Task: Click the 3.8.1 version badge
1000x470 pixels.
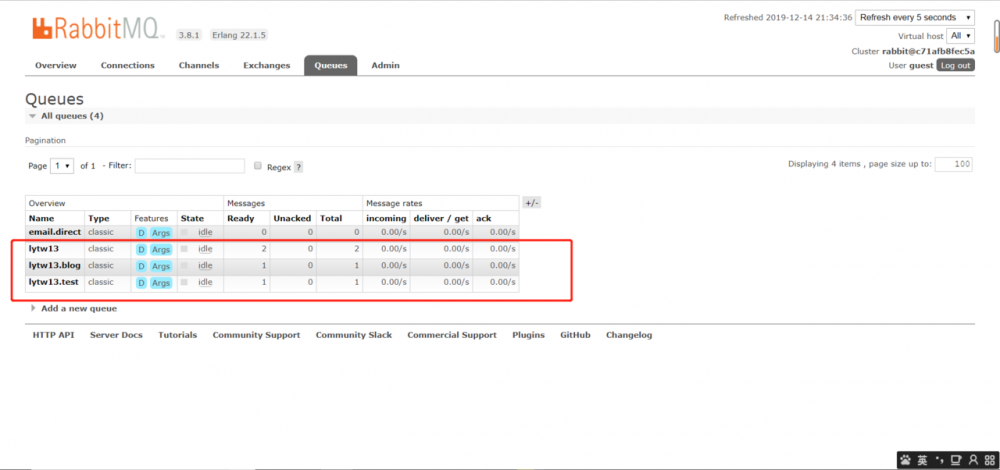Action: click(x=189, y=35)
